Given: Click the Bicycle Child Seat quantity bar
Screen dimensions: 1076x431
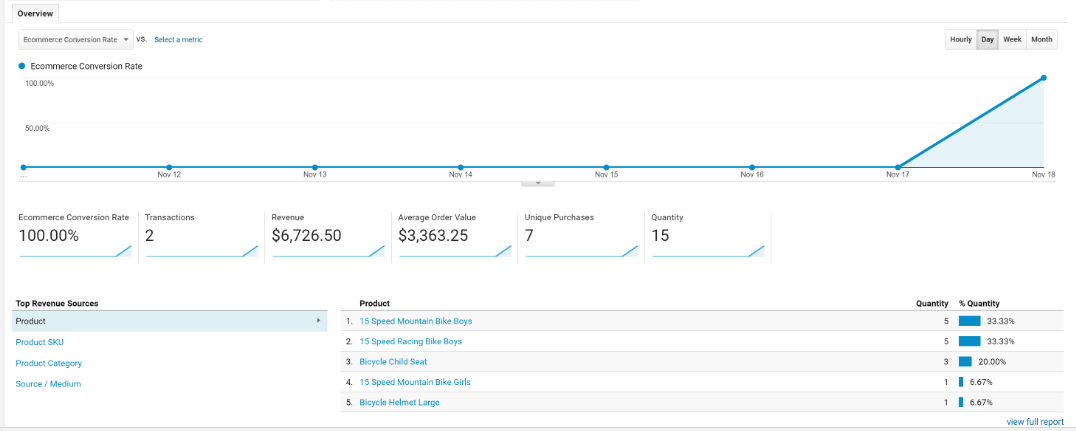Looking at the screenshot, I should [x=965, y=362].
